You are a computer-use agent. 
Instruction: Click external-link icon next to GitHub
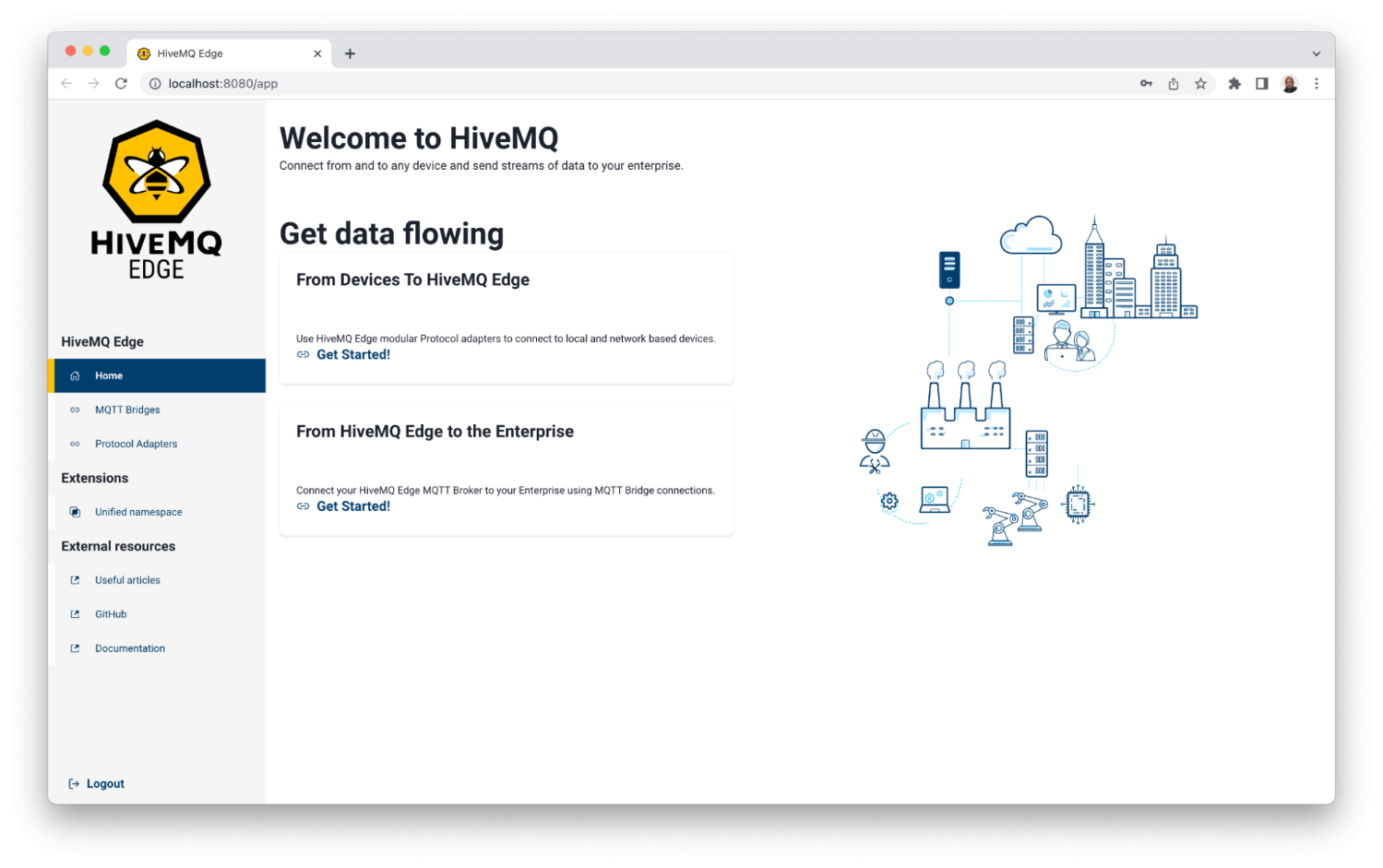[75, 614]
